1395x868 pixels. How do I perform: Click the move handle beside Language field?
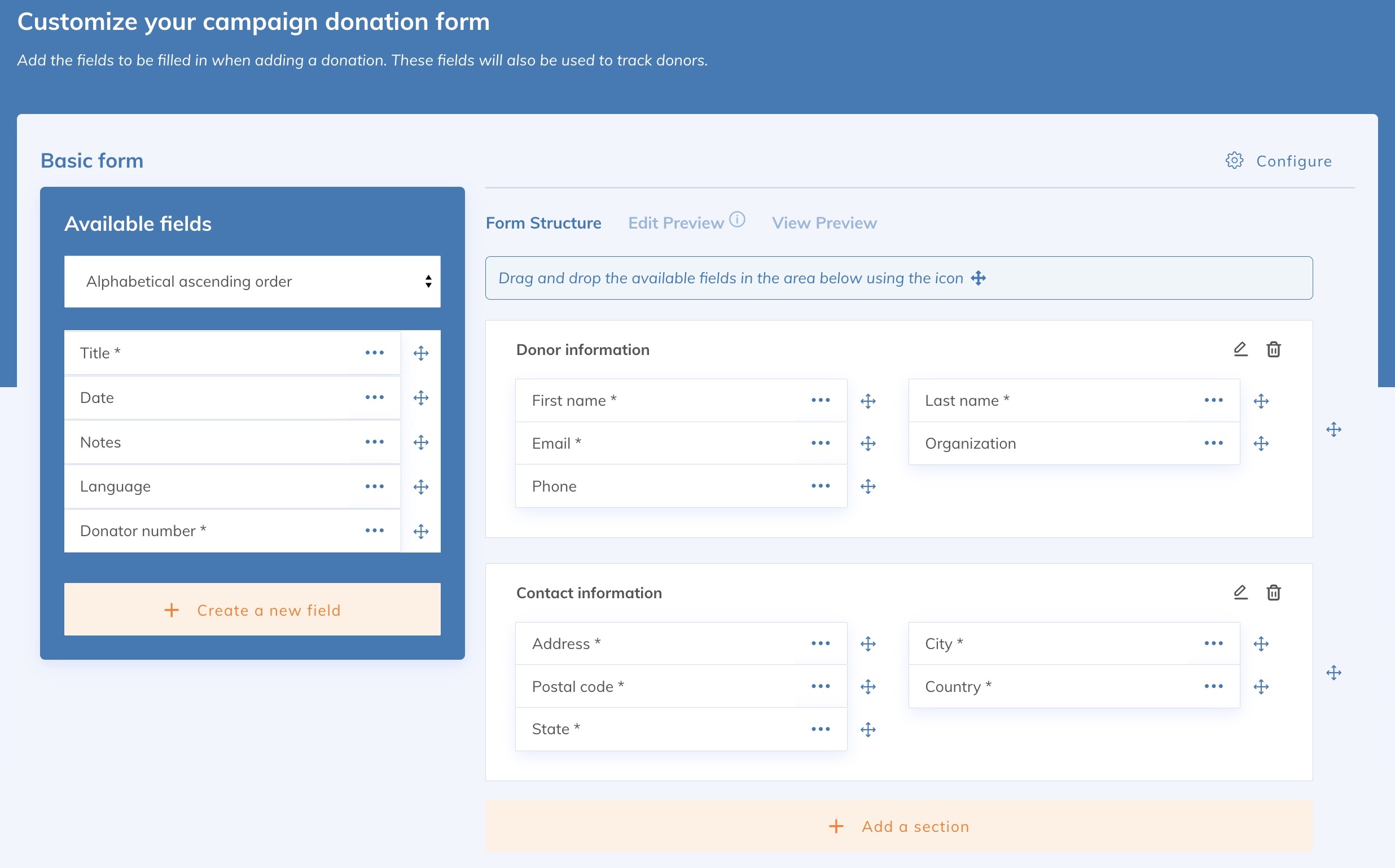click(x=420, y=486)
